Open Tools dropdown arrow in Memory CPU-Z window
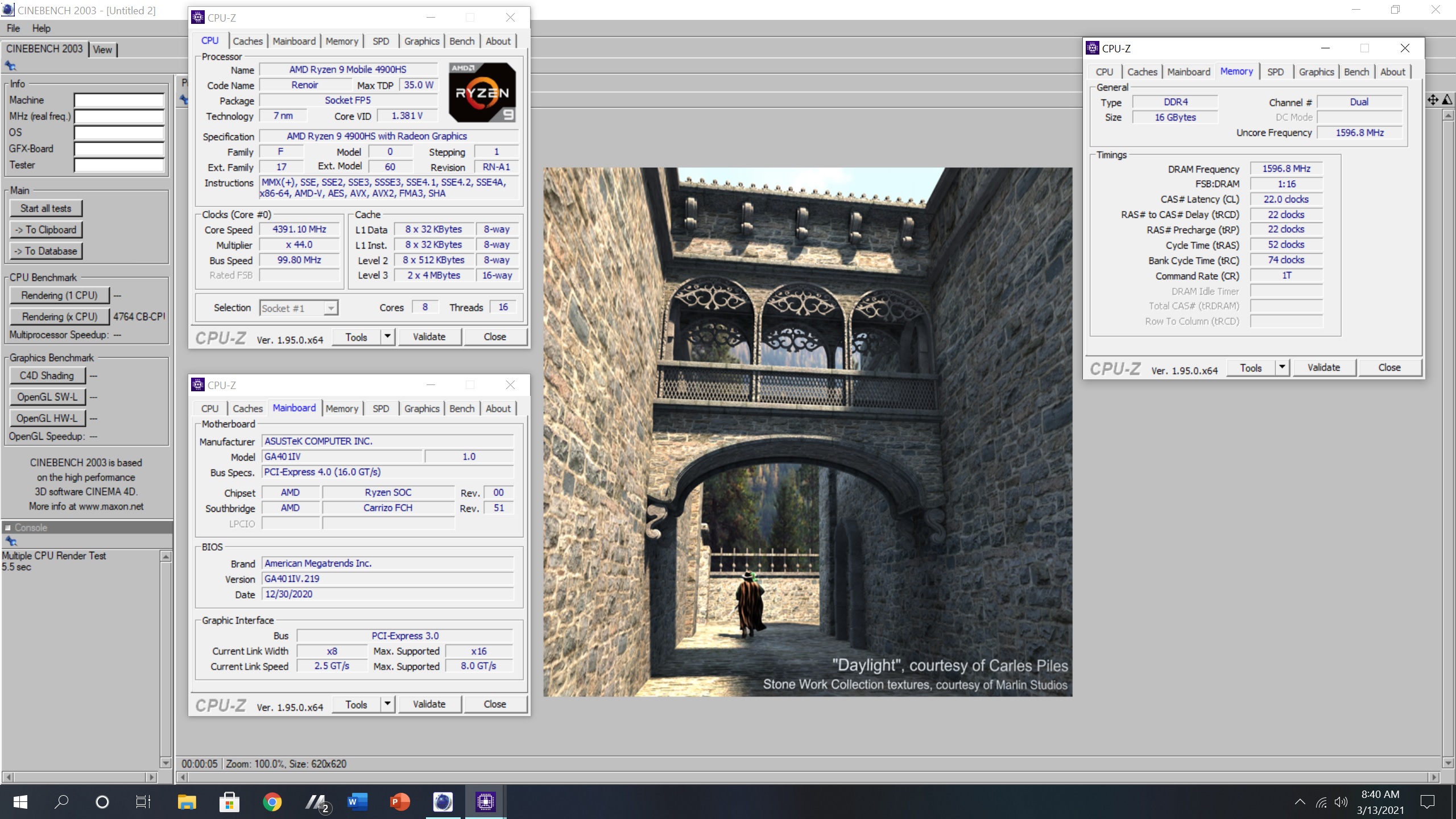The image size is (1456, 819). click(1282, 367)
